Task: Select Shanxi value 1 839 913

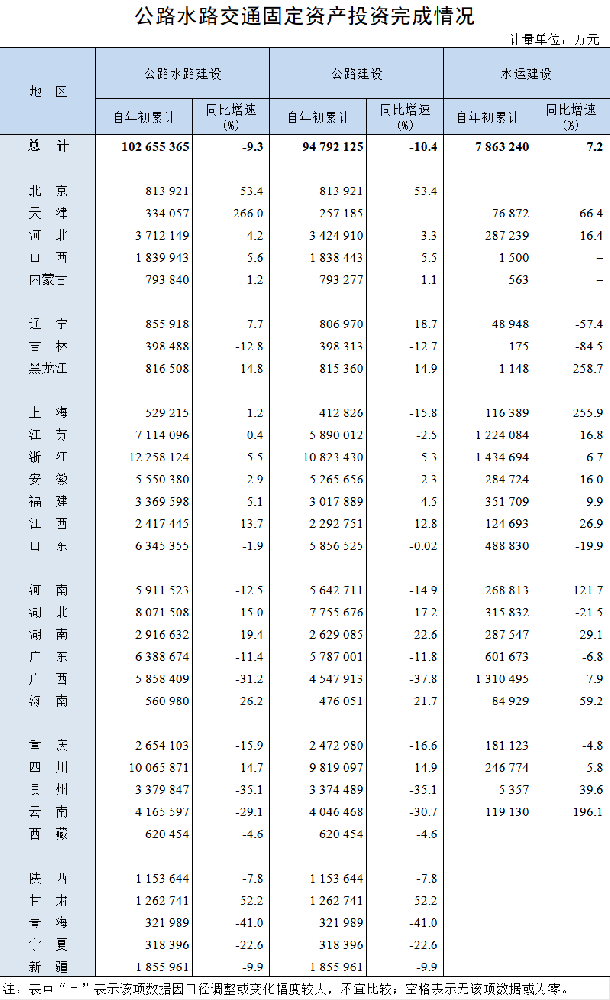Action: (x=162, y=258)
